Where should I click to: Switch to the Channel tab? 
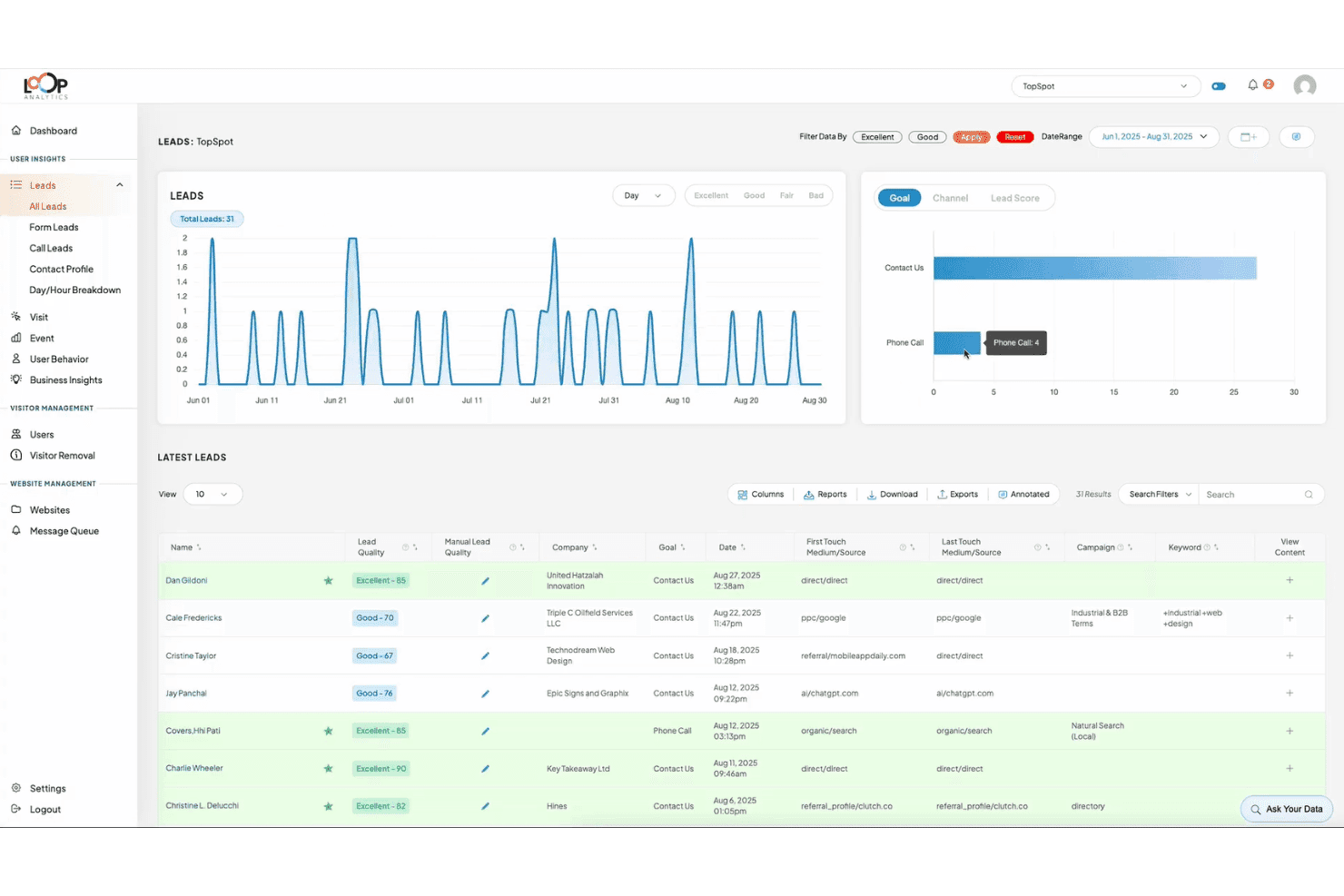(x=950, y=198)
